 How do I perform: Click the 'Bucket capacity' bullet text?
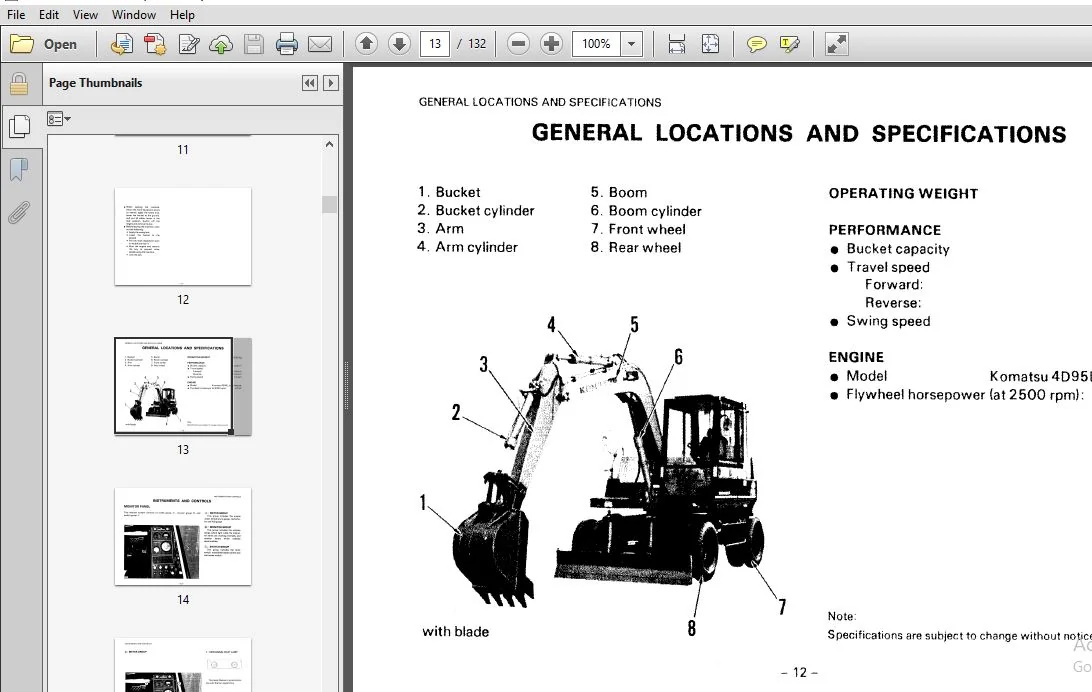coord(898,249)
